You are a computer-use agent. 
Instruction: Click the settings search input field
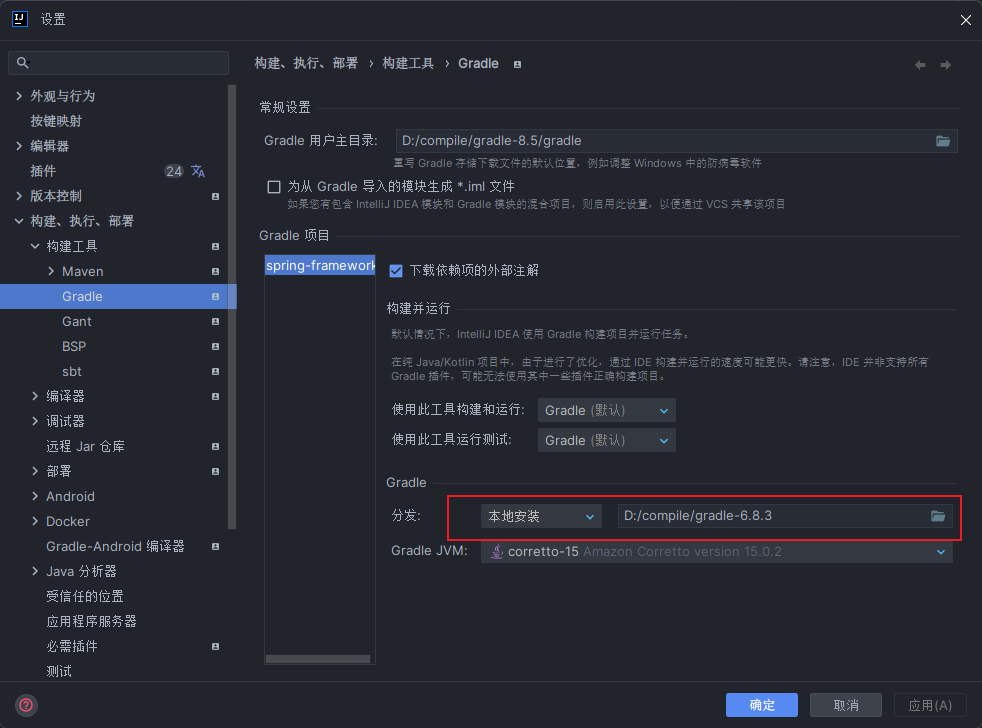118,63
